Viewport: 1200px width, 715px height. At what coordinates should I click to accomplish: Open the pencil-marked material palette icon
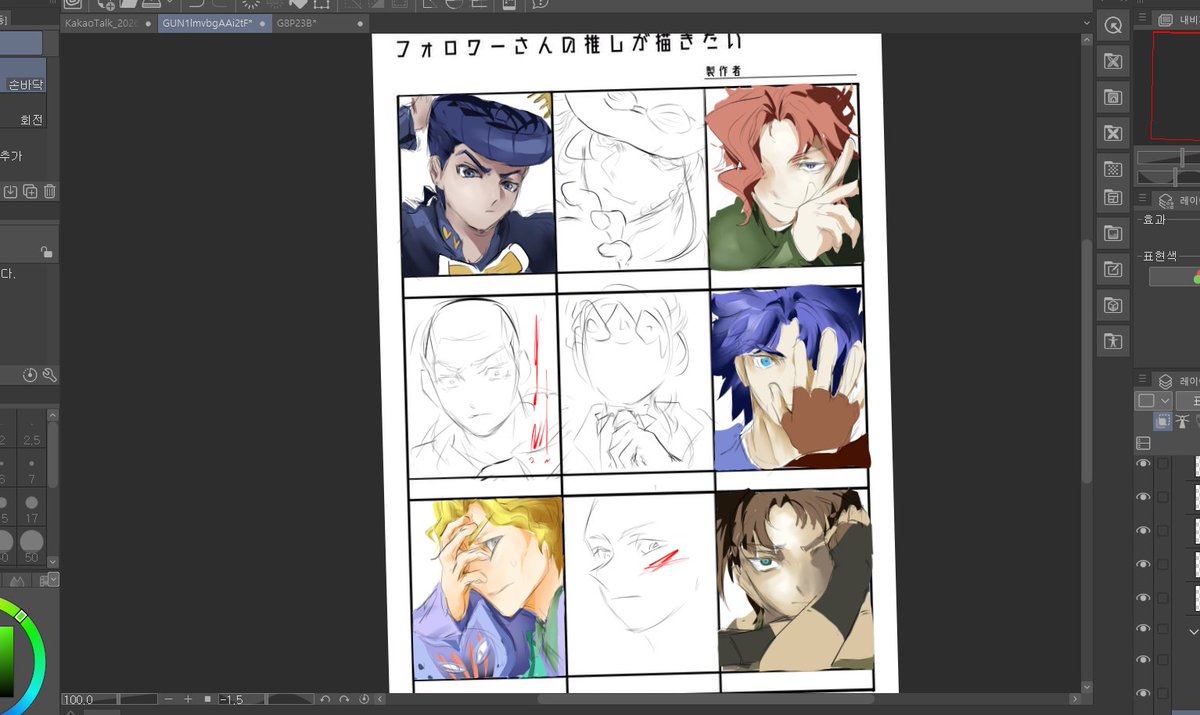1113,269
